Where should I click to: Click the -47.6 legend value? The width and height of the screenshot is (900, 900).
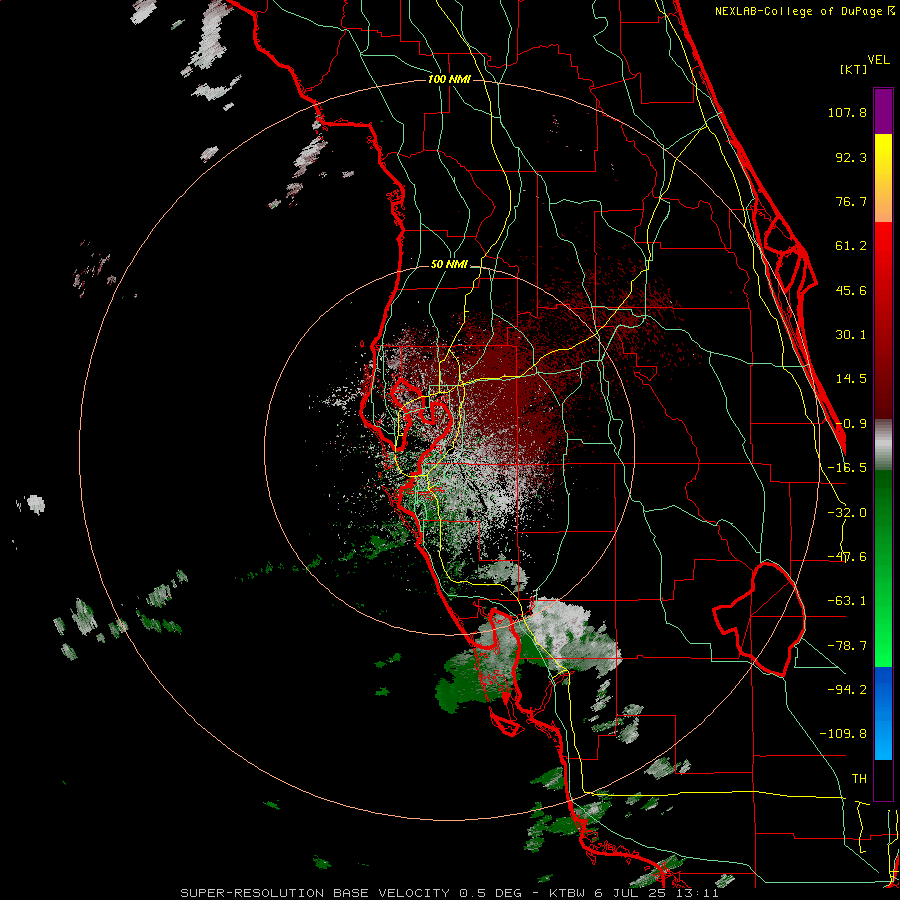[x=847, y=557]
